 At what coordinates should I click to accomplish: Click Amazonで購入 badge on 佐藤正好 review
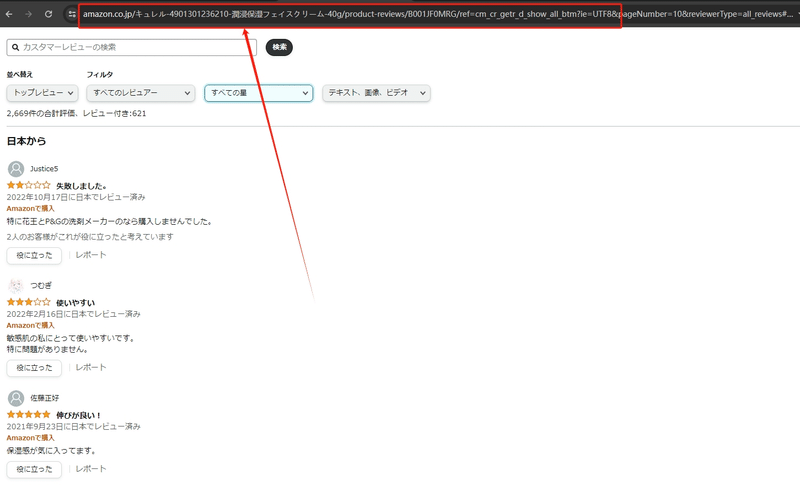tap(31, 437)
